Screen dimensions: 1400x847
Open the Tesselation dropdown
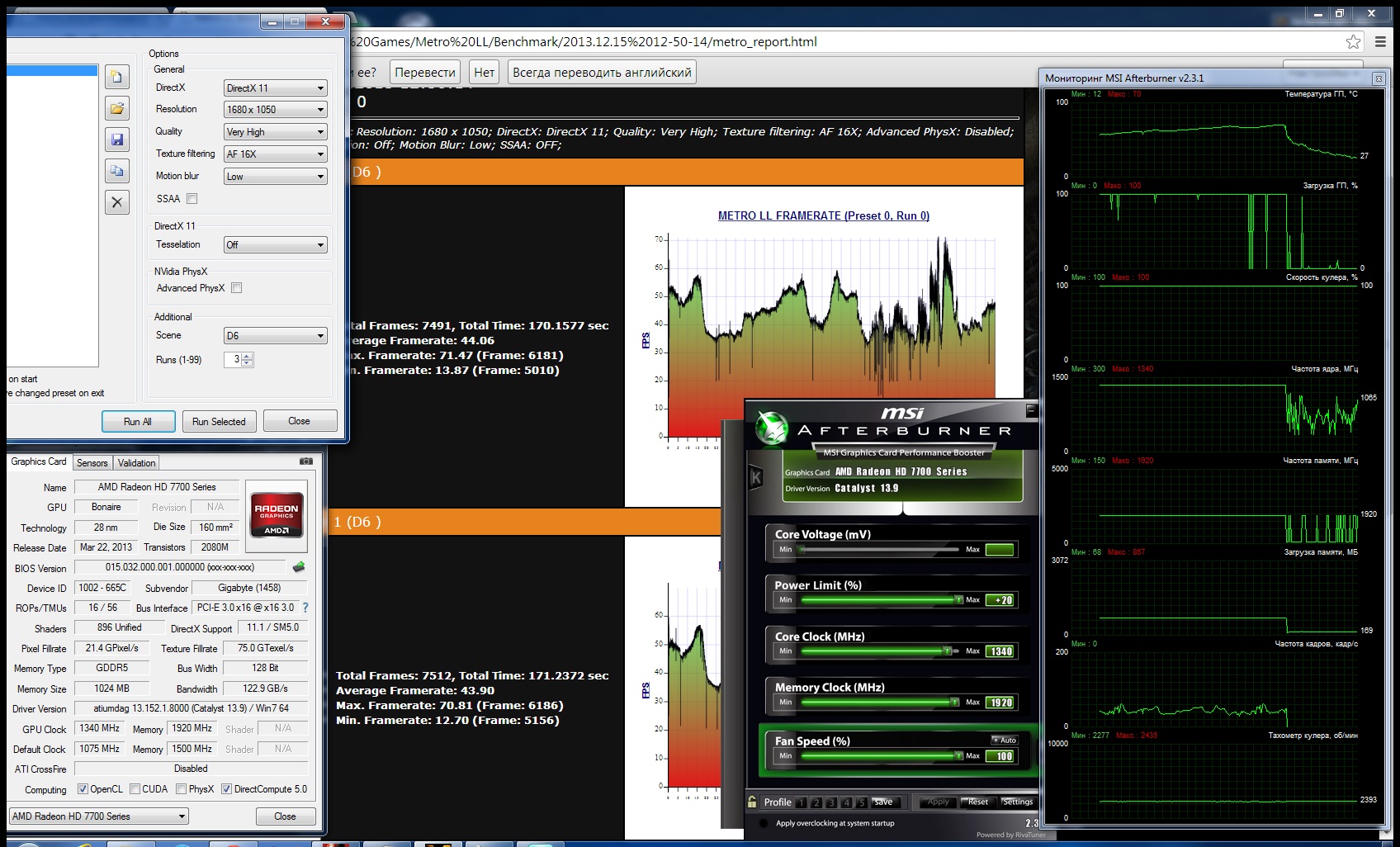[x=276, y=245]
